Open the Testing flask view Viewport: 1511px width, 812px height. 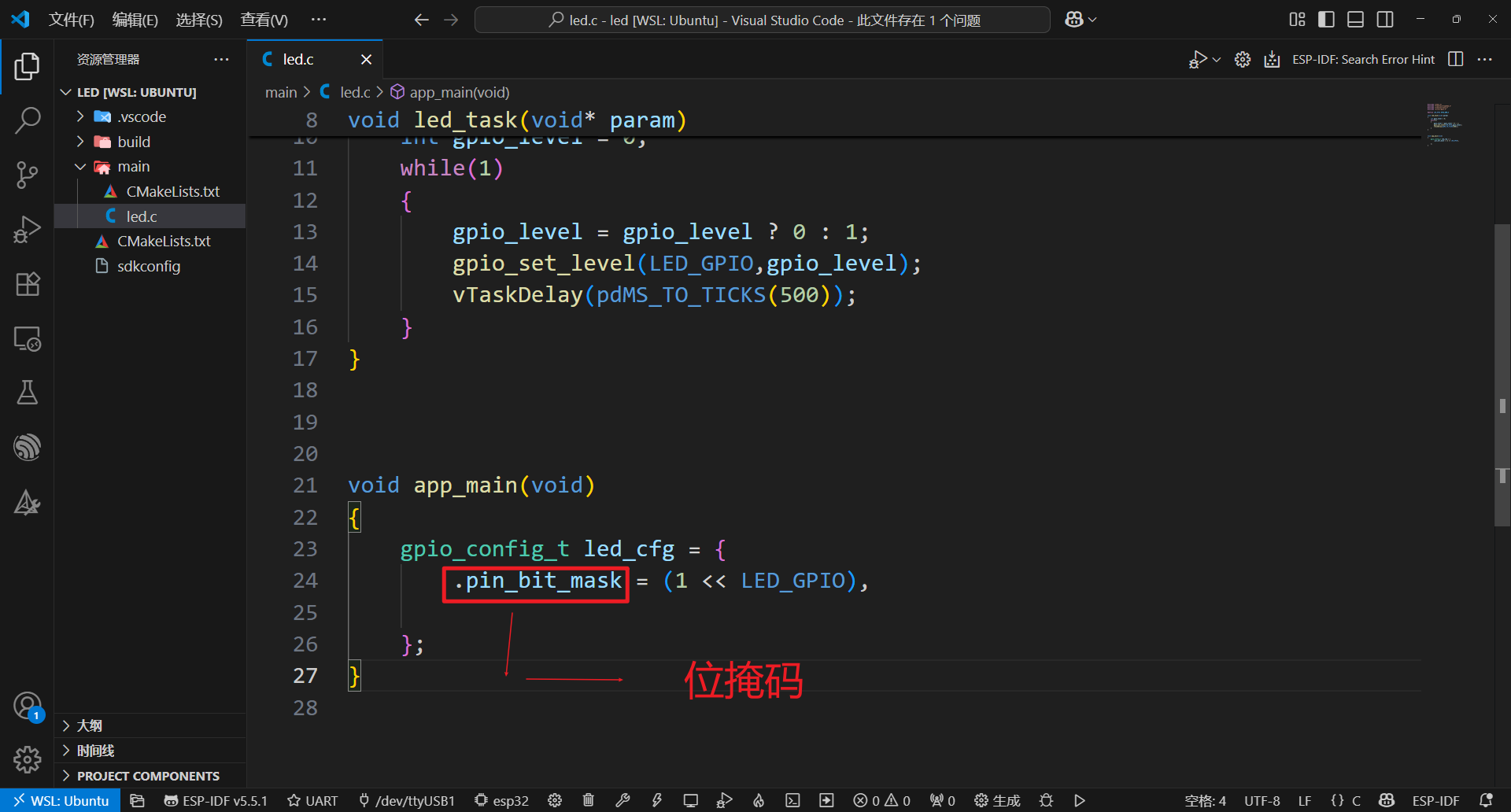[27, 393]
